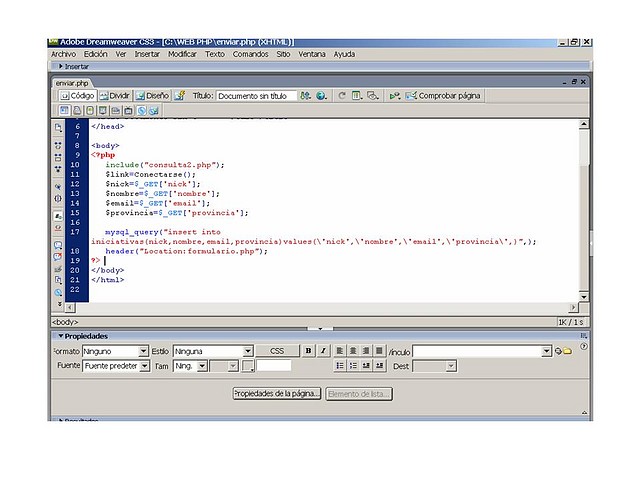Image resolution: width=640 pixels, height=480 pixels.
Task: Click select parent tag icon
Action: click(x=58, y=187)
